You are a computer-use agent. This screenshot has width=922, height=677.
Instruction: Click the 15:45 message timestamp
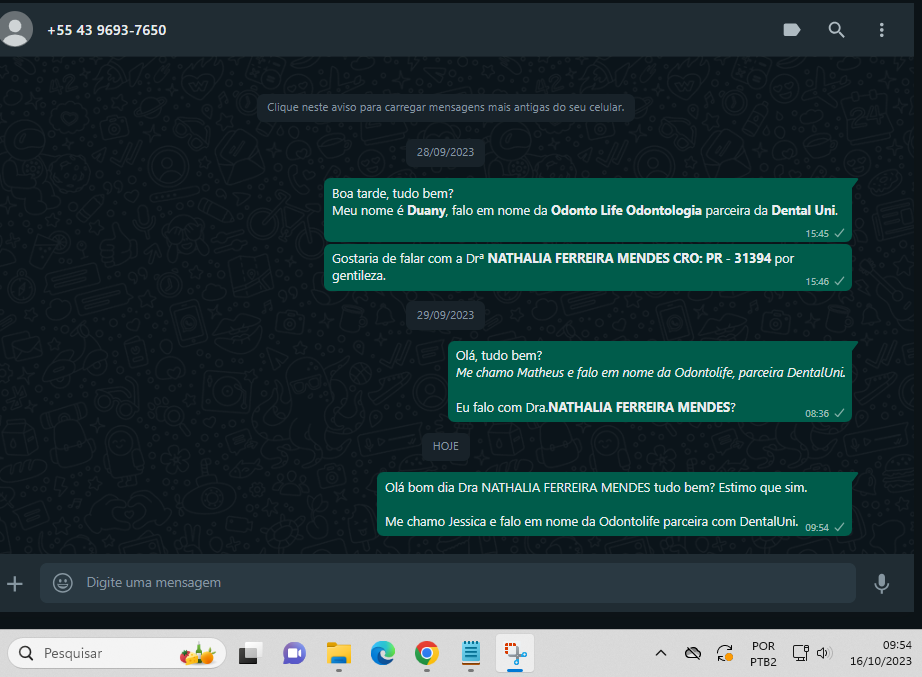(x=817, y=234)
